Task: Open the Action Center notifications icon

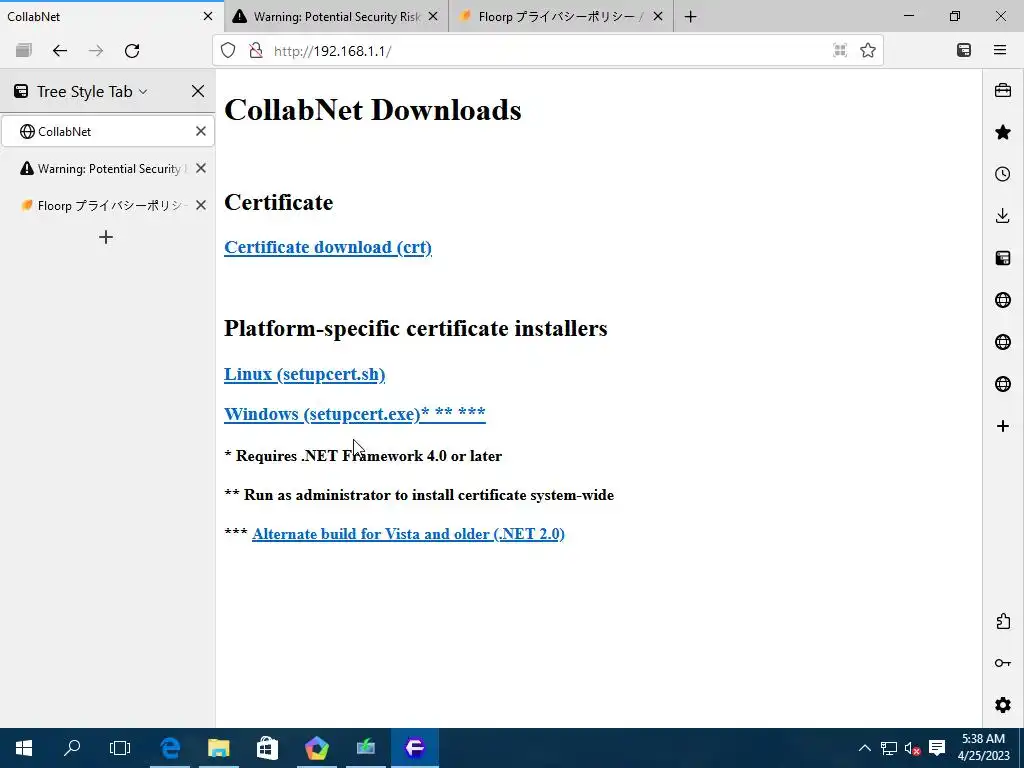Action: click(x=937, y=748)
